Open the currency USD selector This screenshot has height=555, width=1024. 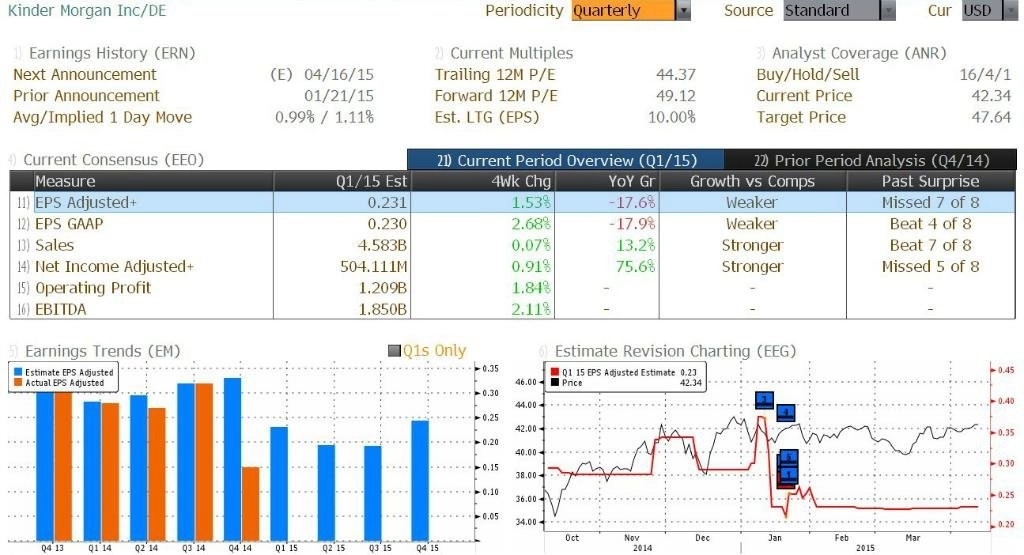tap(990, 10)
